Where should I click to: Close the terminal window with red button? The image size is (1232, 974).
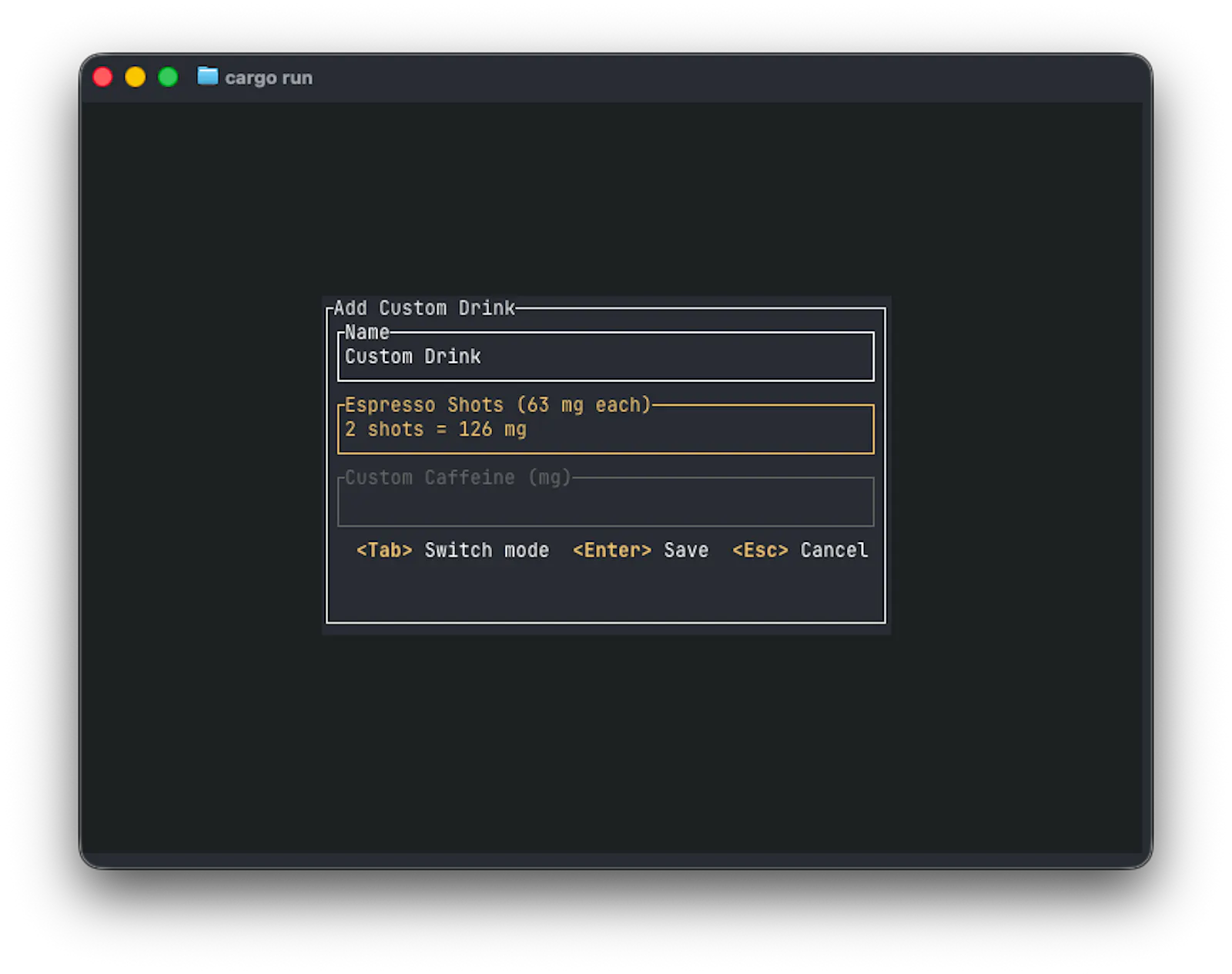point(102,77)
